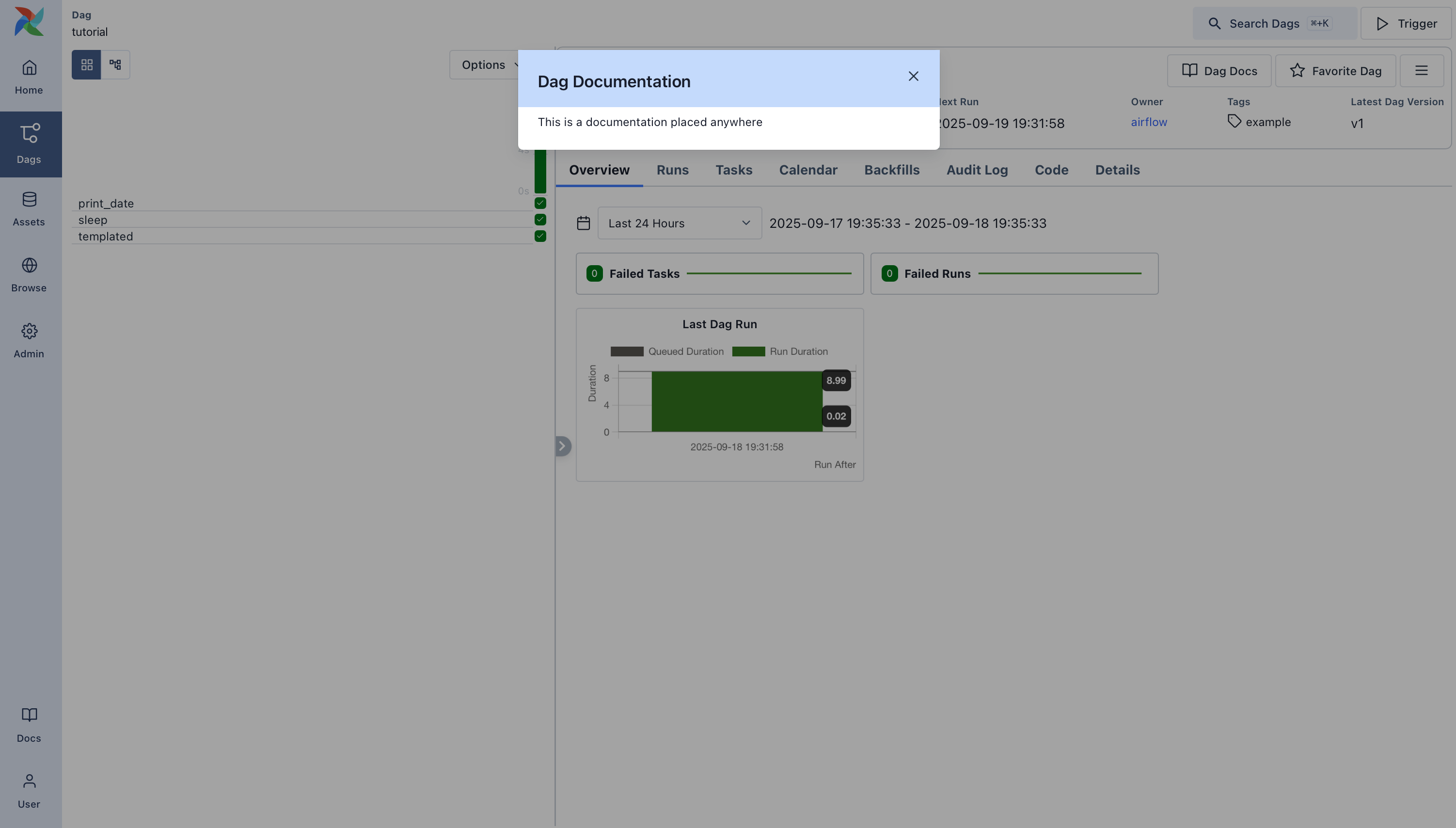This screenshot has width=1456, height=828.
Task: Click the Airflow pinwheel logo
Action: (29, 22)
